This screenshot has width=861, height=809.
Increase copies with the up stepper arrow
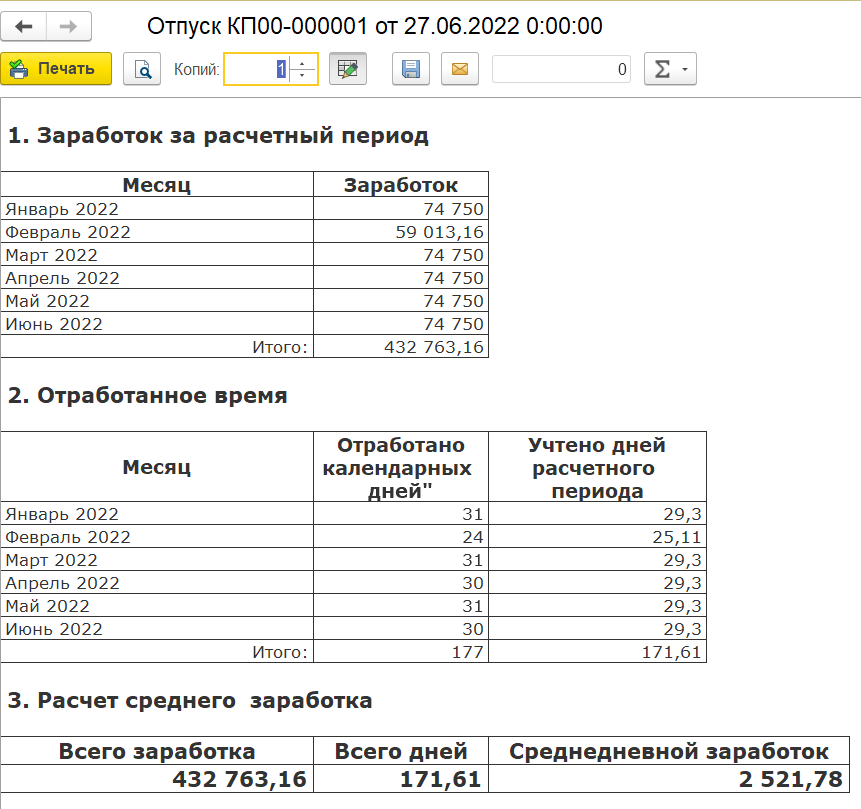pos(303,62)
